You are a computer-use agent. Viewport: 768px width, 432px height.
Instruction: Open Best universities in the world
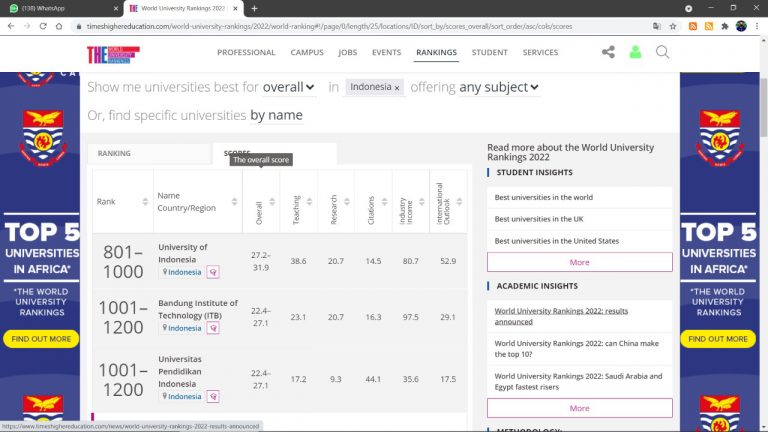[544, 197]
